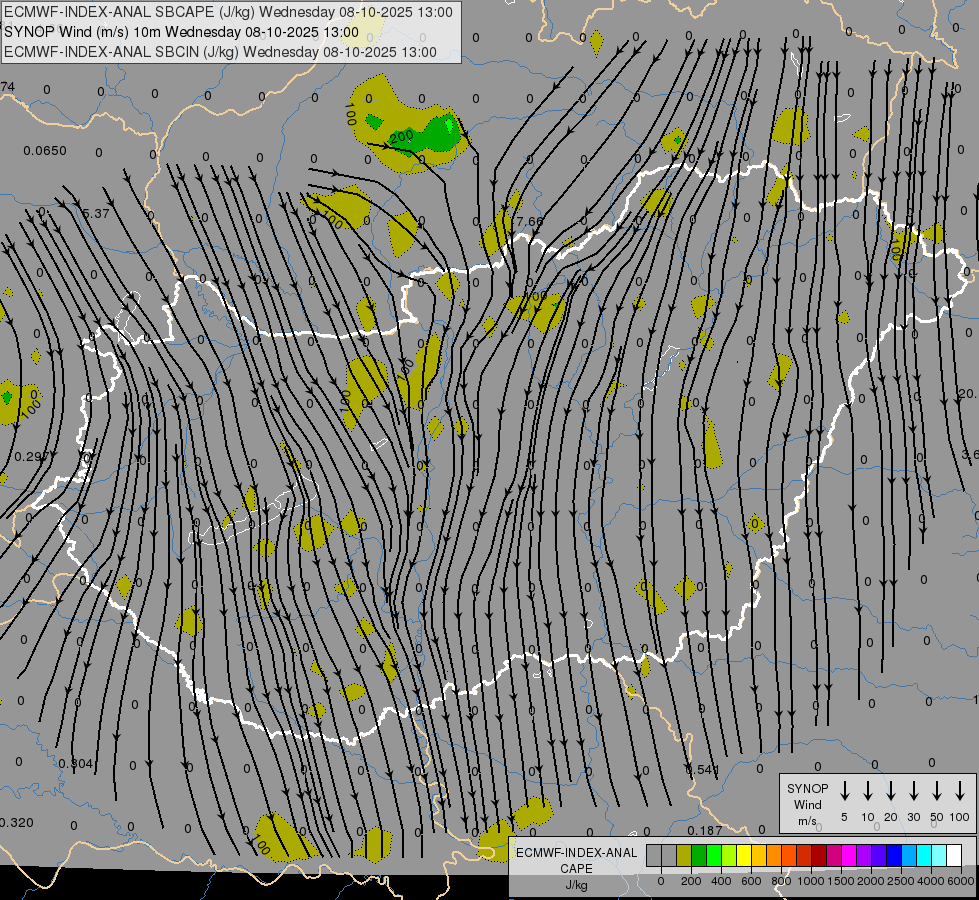Select the bright green CAPE legend swatch
Screen dimensions: 979x900
(714, 856)
